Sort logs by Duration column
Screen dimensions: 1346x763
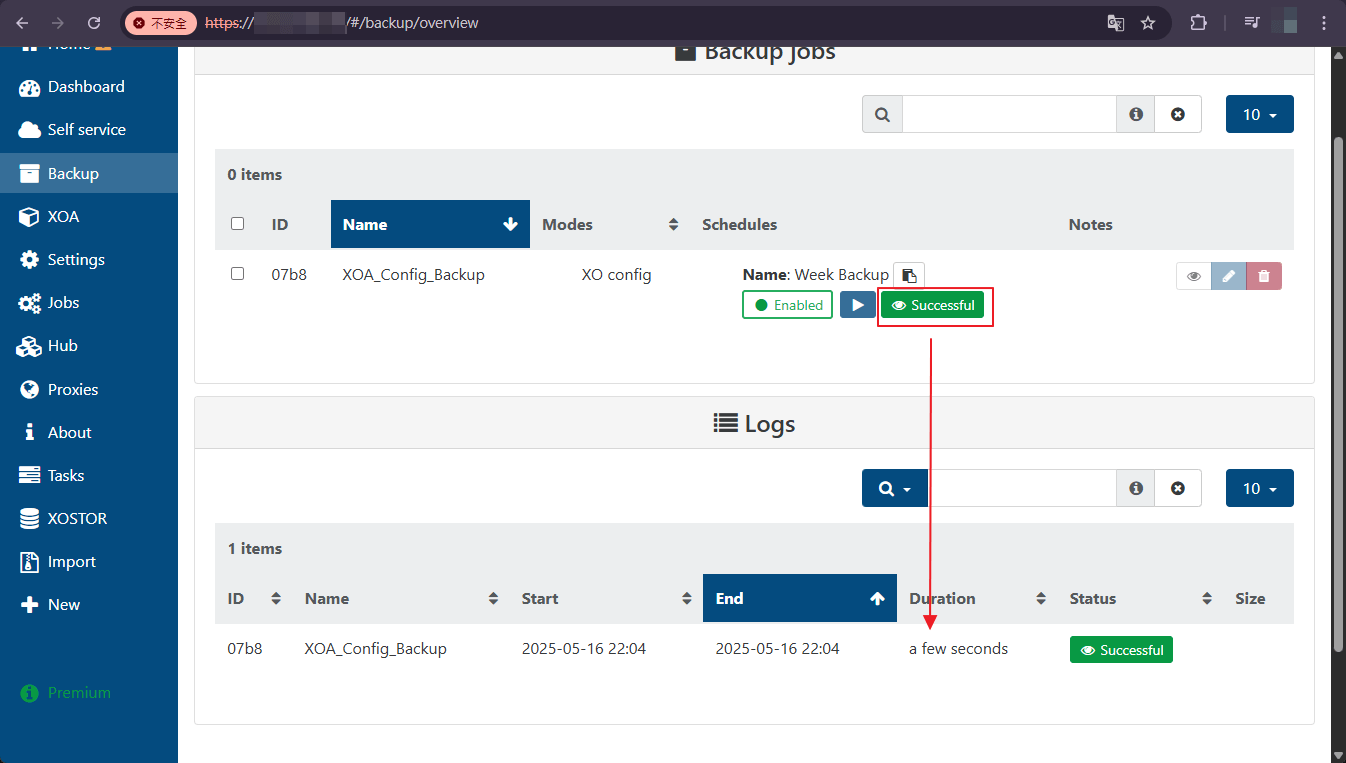977,598
